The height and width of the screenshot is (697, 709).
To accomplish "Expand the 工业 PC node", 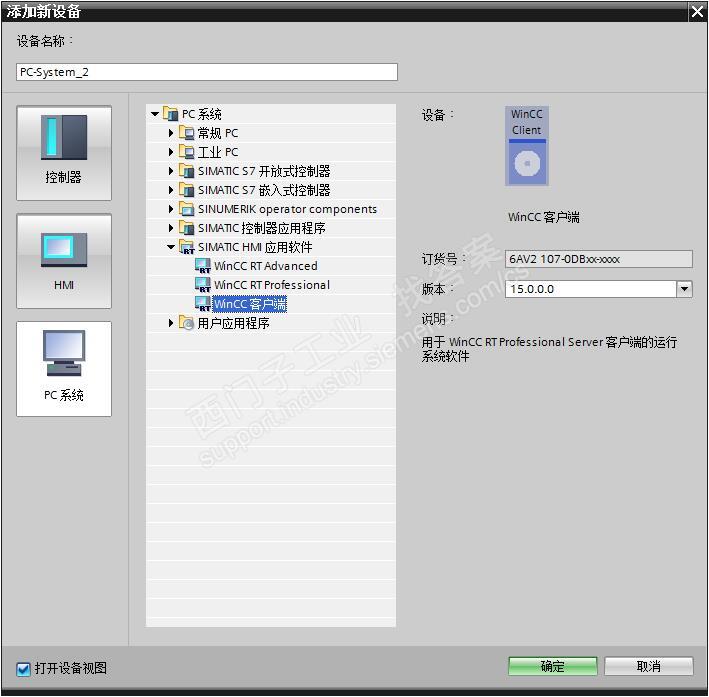I will point(171,152).
